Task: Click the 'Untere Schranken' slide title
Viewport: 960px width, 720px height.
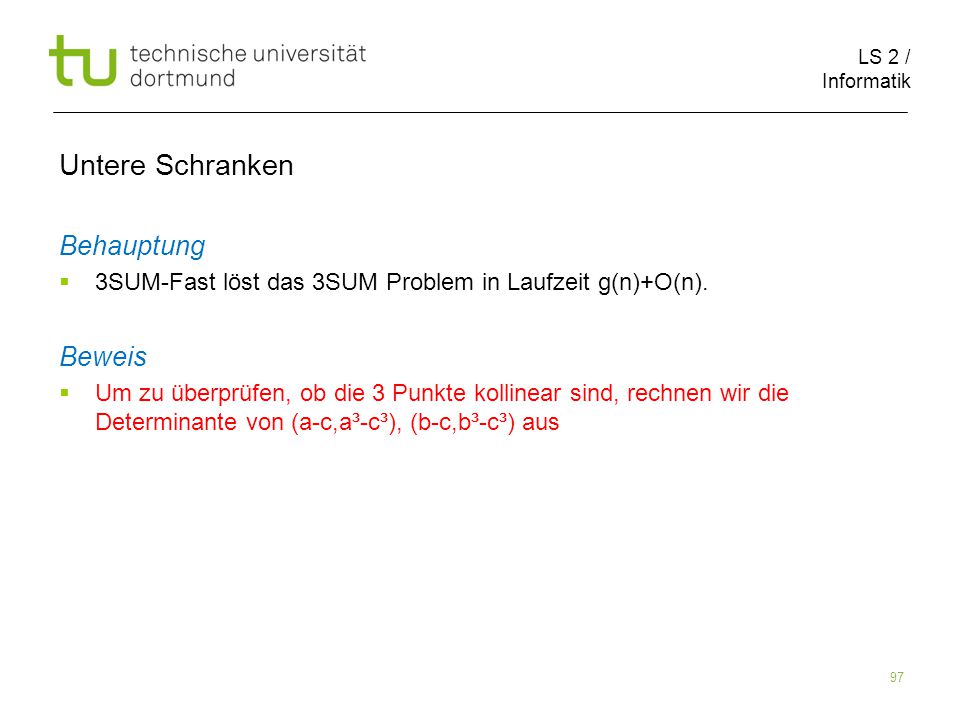Action: click(177, 165)
